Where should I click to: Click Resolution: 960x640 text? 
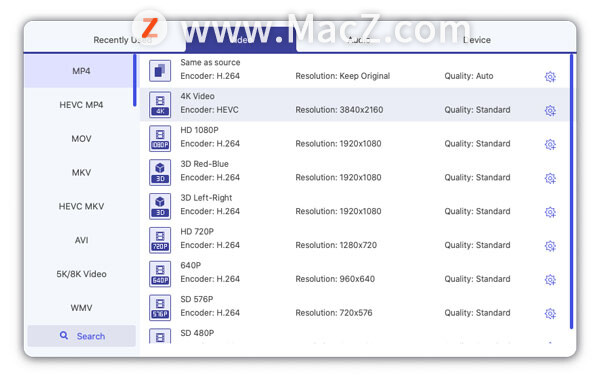(x=335, y=279)
